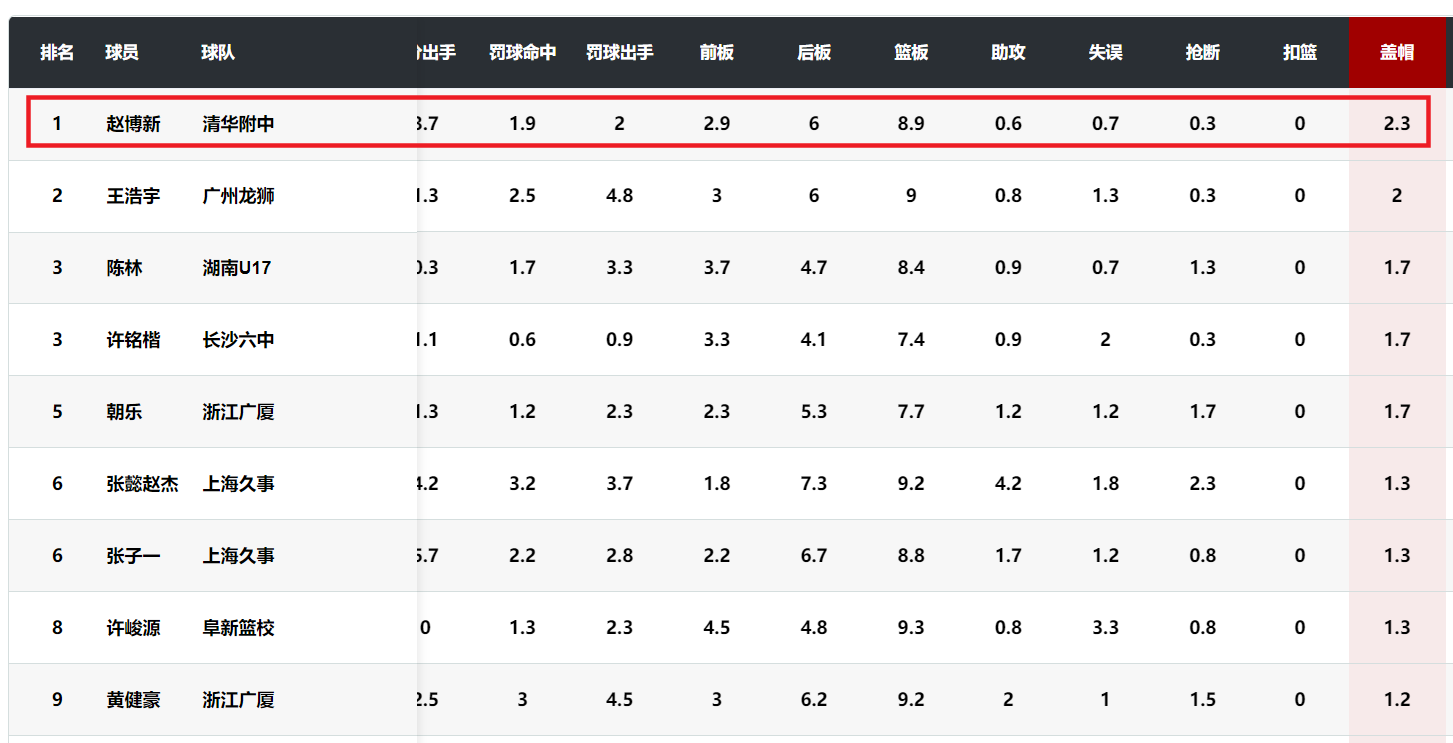Click team name 湖南U17
Image resolution: width=1453 pixels, height=743 pixels.
(236, 268)
